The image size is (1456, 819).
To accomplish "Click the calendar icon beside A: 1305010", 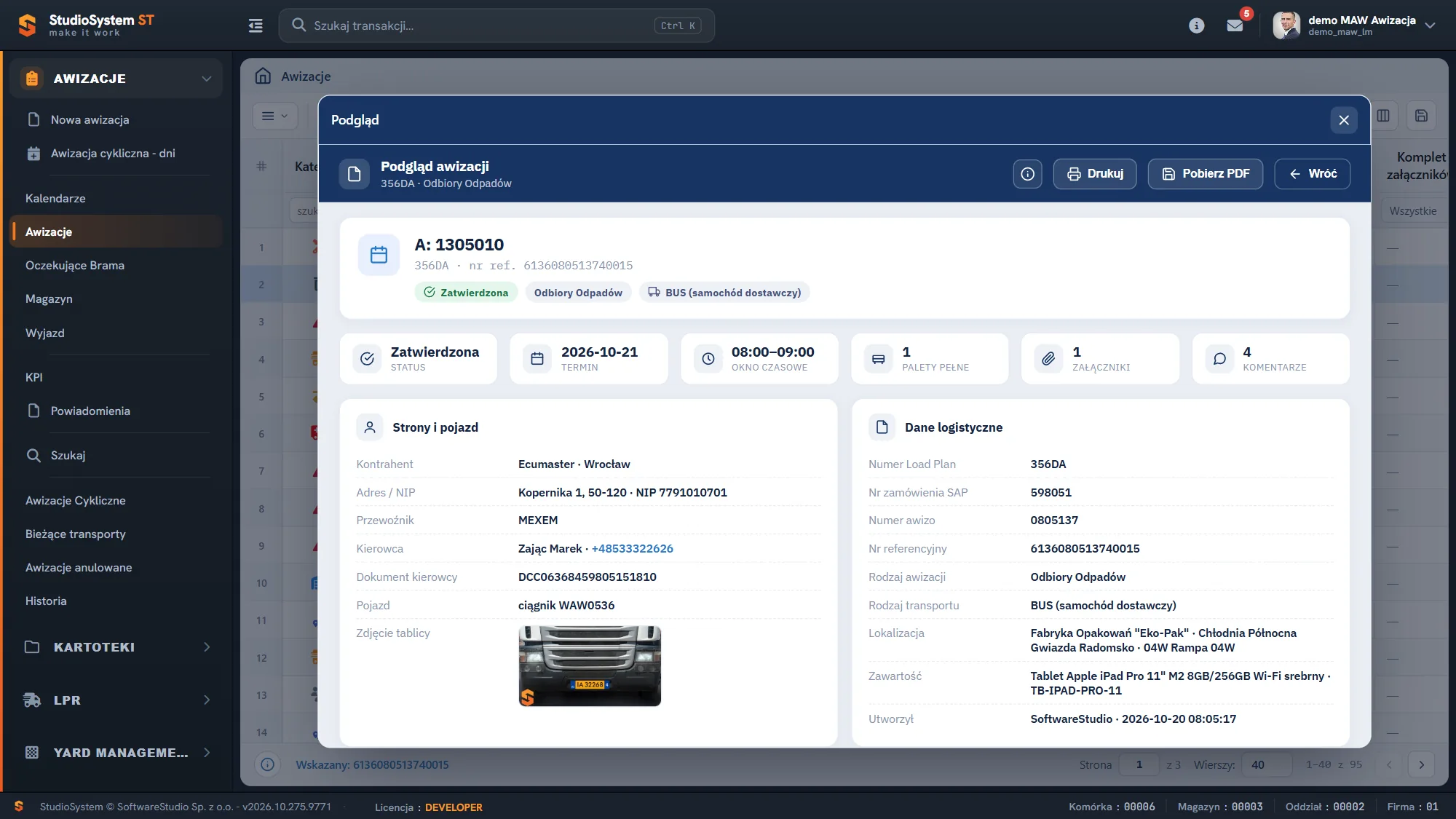I will (x=379, y=255).
